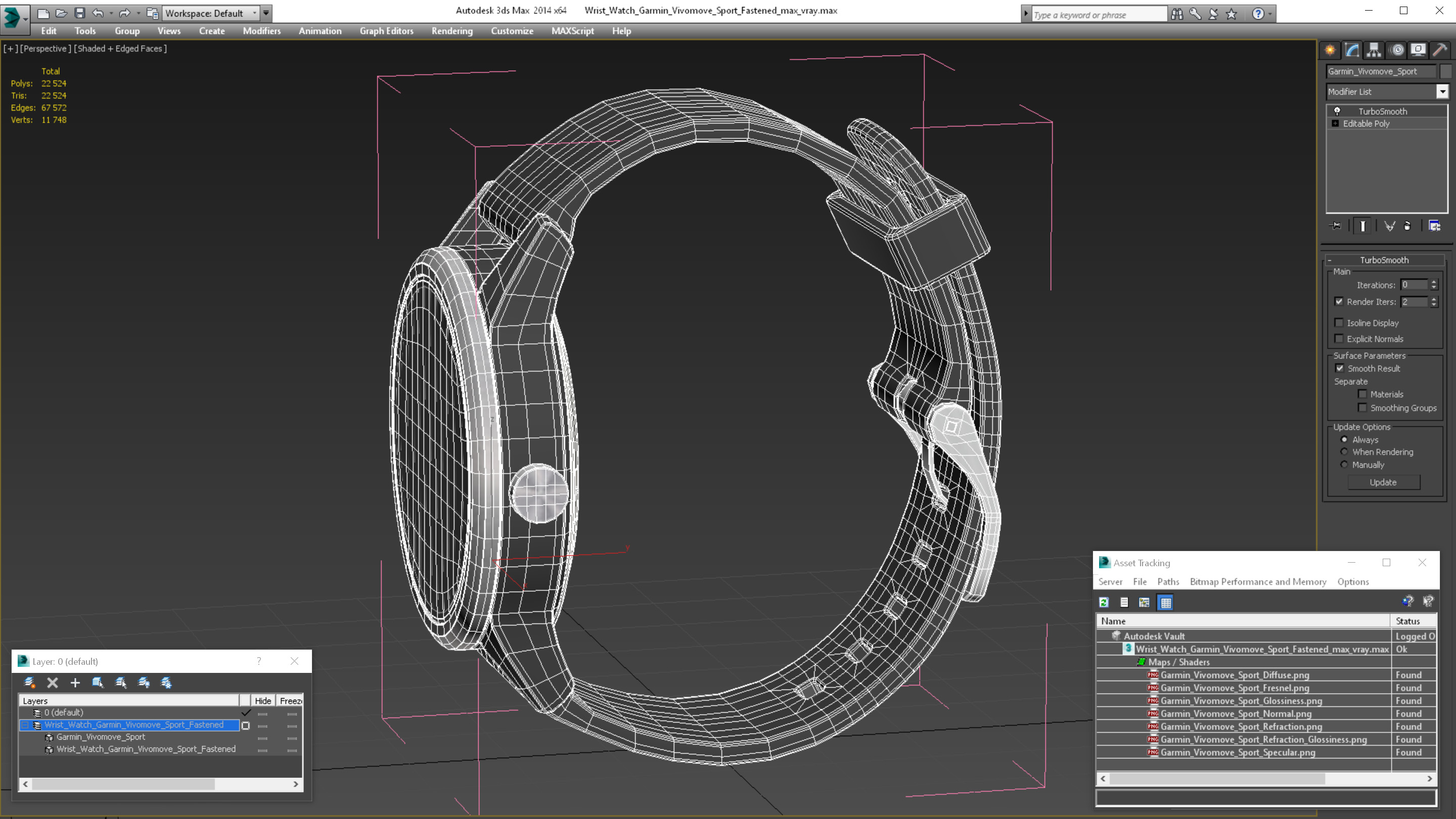The image size is (1456, 819).
Task: Open the Hierarchy command panel tab
Action: pos(1374,51)
